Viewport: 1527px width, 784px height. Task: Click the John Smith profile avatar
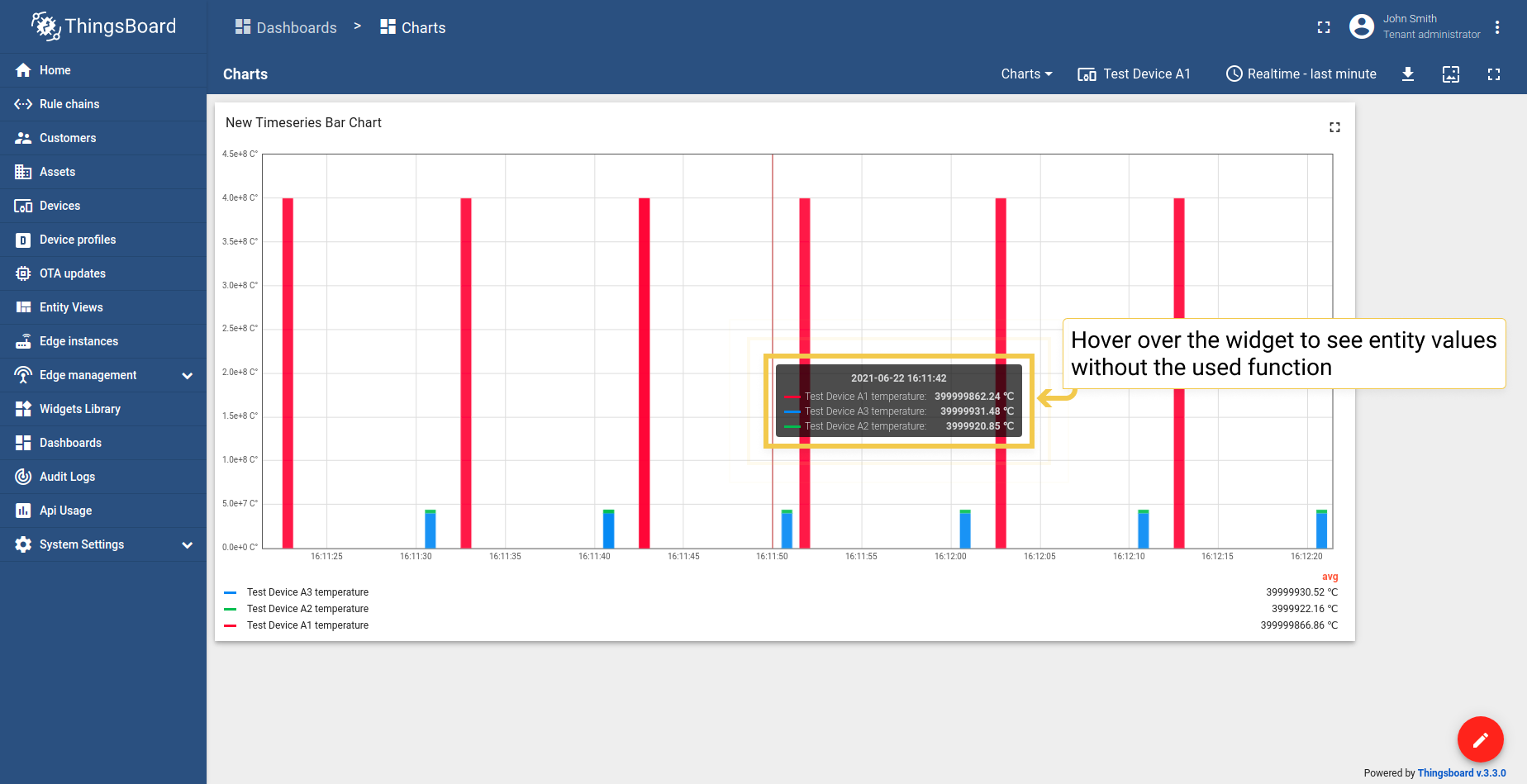click(1361, 27)
